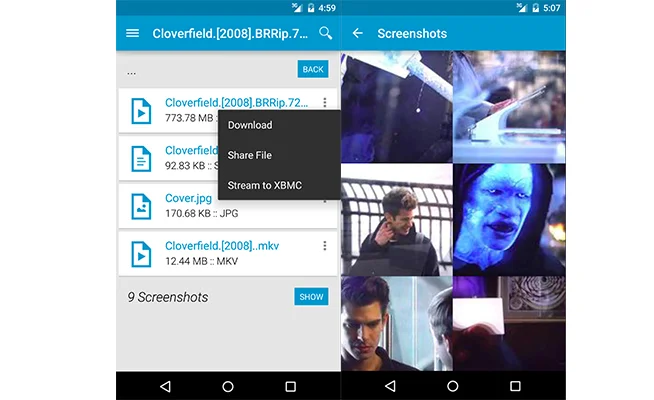
Task: Tap the Cloverfield title in the toolbar
Action: coord(230,33)
